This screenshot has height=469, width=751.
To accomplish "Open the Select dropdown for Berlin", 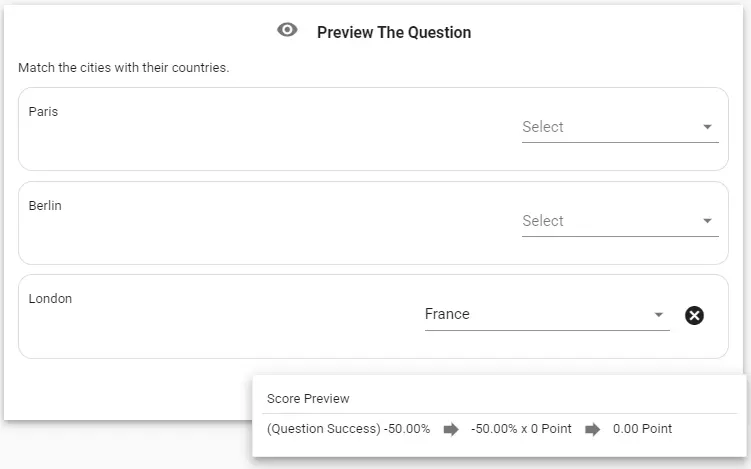I will pyautogui.click(x=620, y=221).
